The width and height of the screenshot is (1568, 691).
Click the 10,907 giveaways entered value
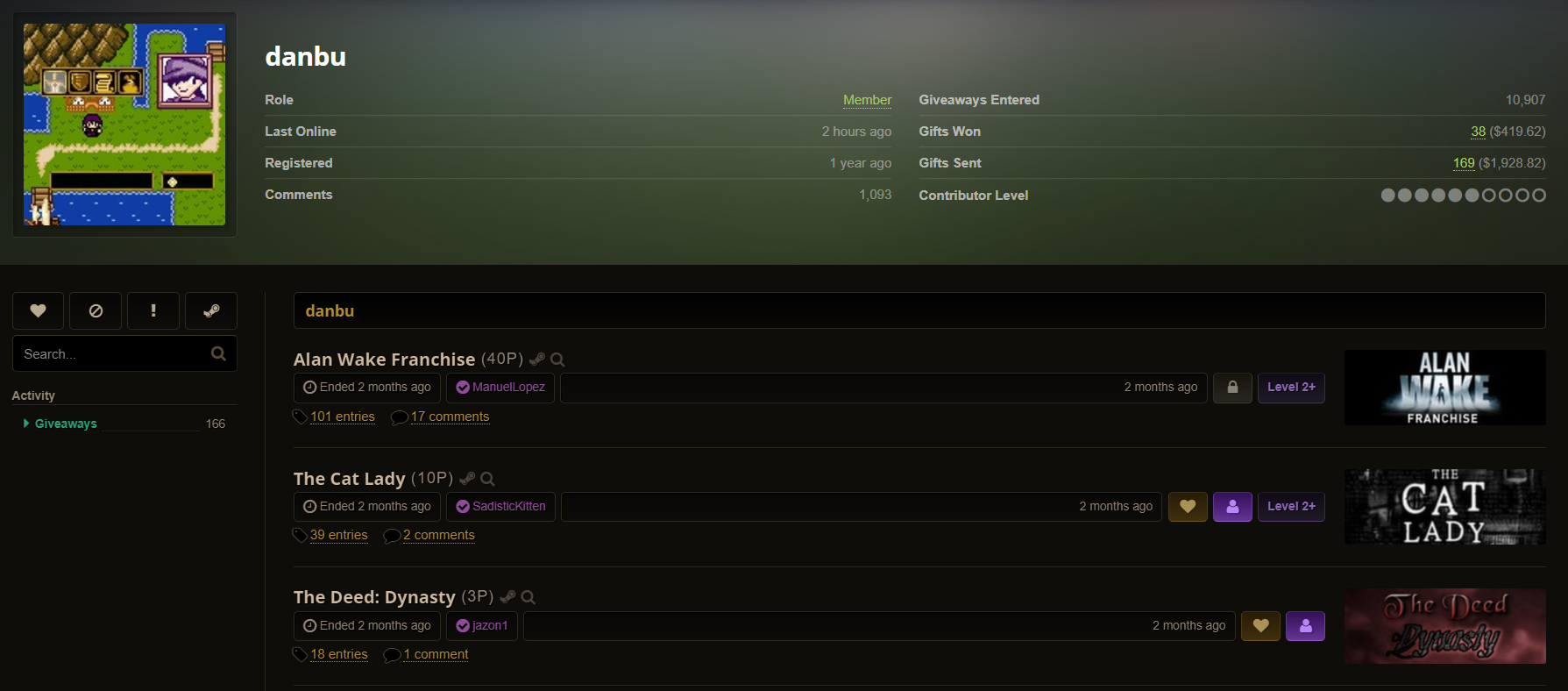pyautogui.click(x=1525, y=100)
